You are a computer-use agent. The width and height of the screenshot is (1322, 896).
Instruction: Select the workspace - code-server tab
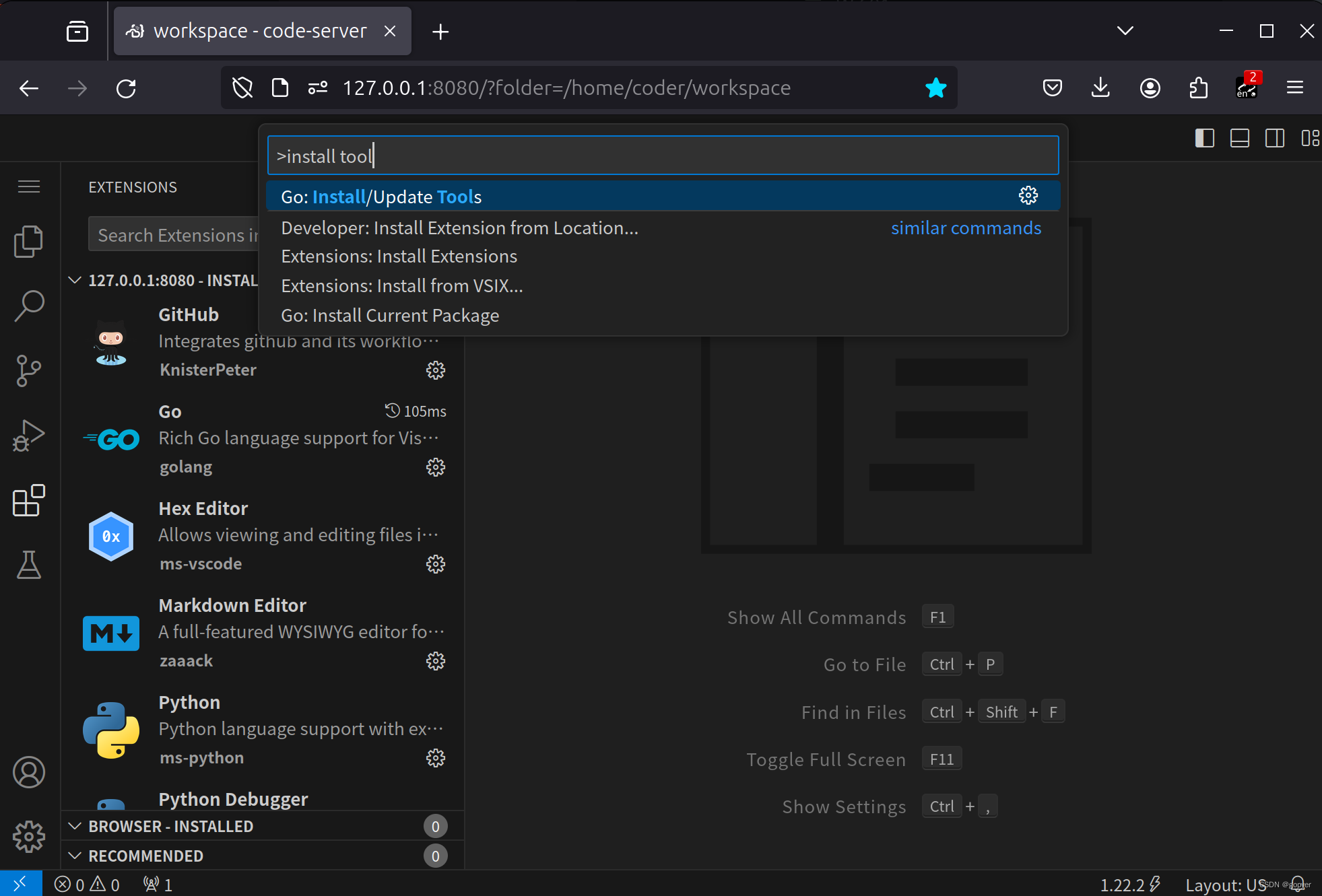262,31
